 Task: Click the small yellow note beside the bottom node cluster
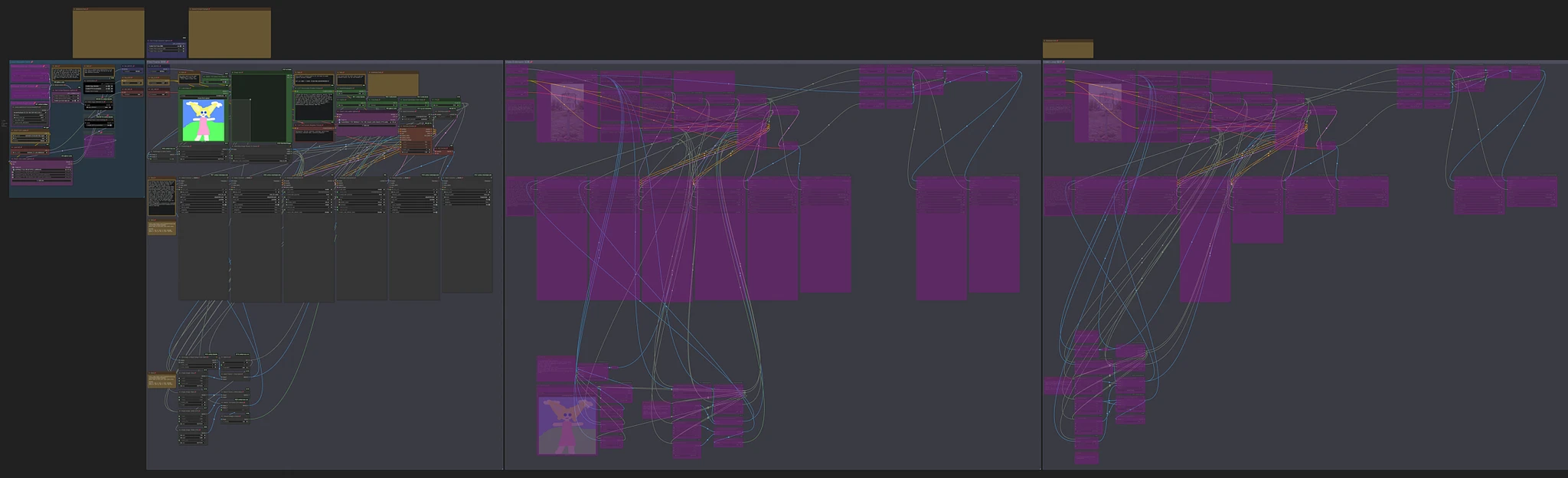click(x=161, y=380)
